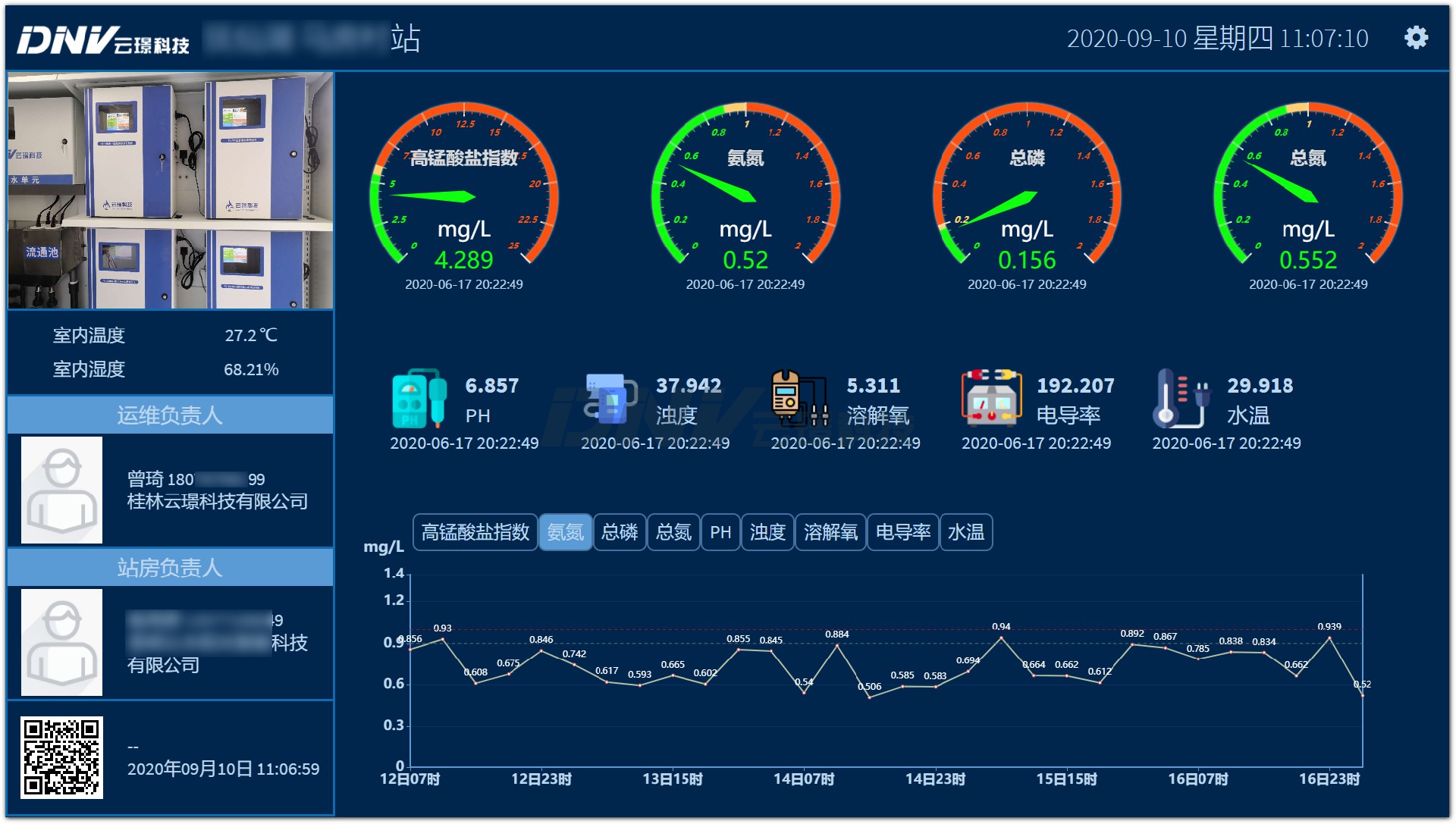Click the dissolved oxygen (溶解氧) meter icon

pos(799,399)
